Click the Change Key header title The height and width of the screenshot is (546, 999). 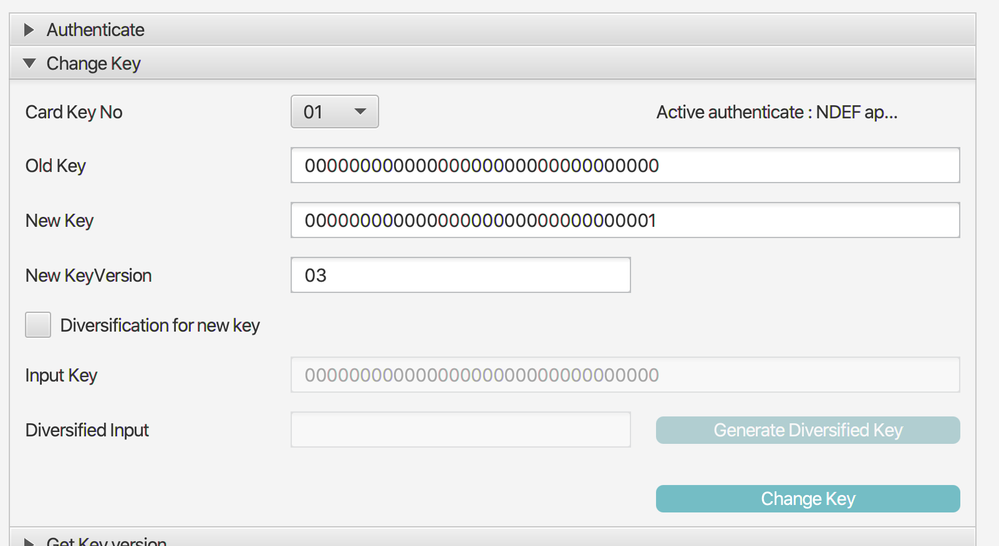click(x=93, y=64)
